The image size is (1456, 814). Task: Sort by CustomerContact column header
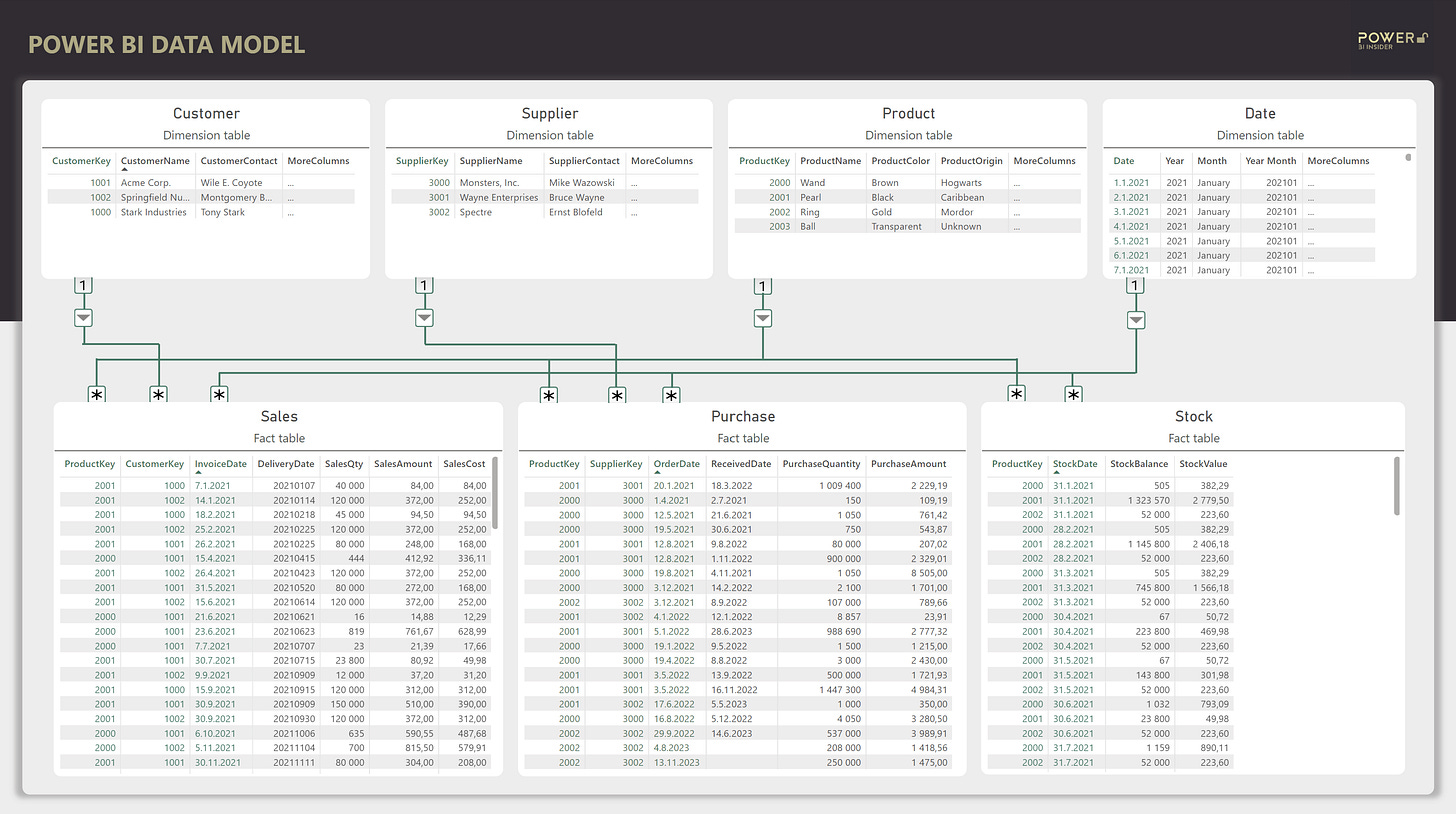pyautogui.click(x=239, y=160)
